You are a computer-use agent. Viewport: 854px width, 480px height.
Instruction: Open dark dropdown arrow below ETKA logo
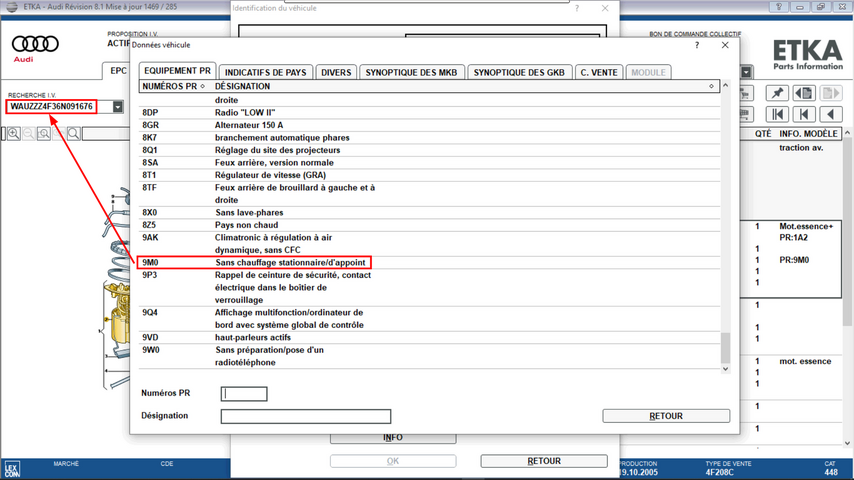746,72
